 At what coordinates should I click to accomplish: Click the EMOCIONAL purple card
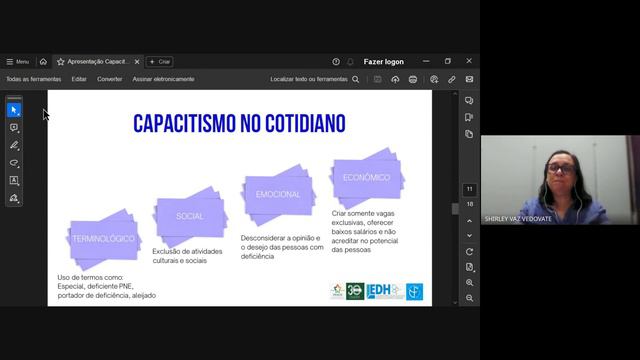(278, 195)
